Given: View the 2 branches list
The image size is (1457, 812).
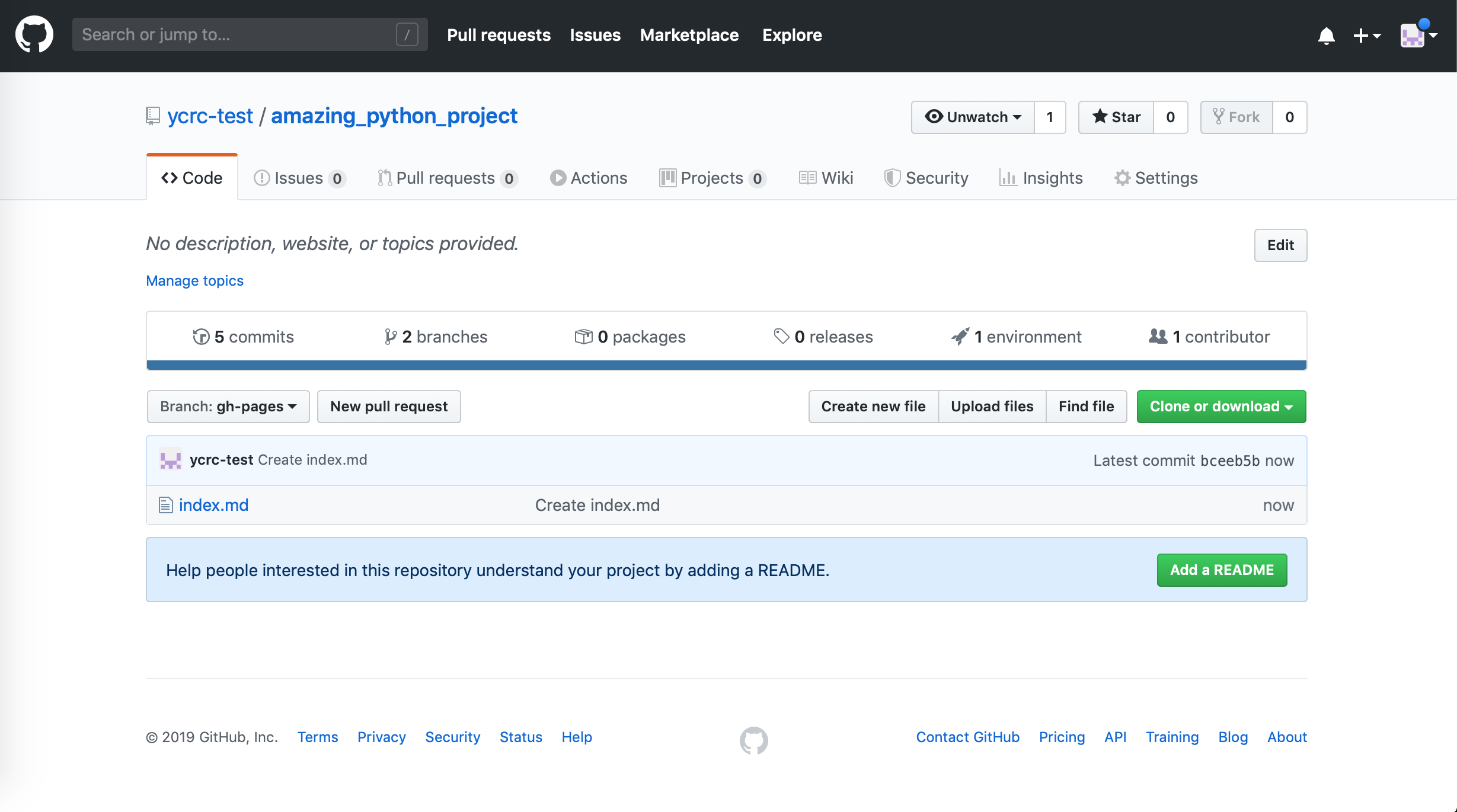Looking at the screenshot, I should (436, 337).
